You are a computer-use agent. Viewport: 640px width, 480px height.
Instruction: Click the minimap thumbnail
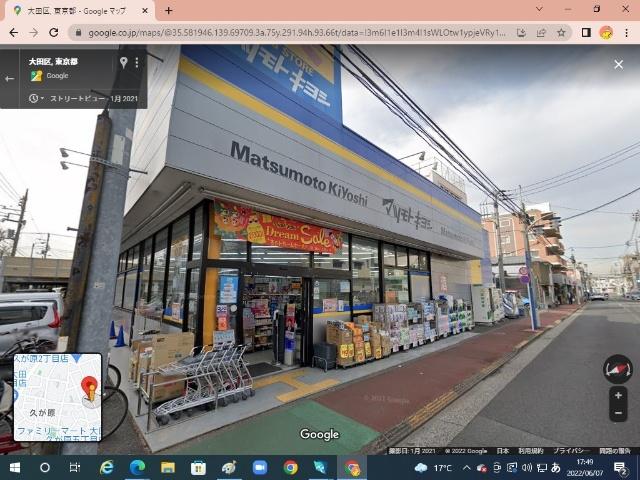58,397
